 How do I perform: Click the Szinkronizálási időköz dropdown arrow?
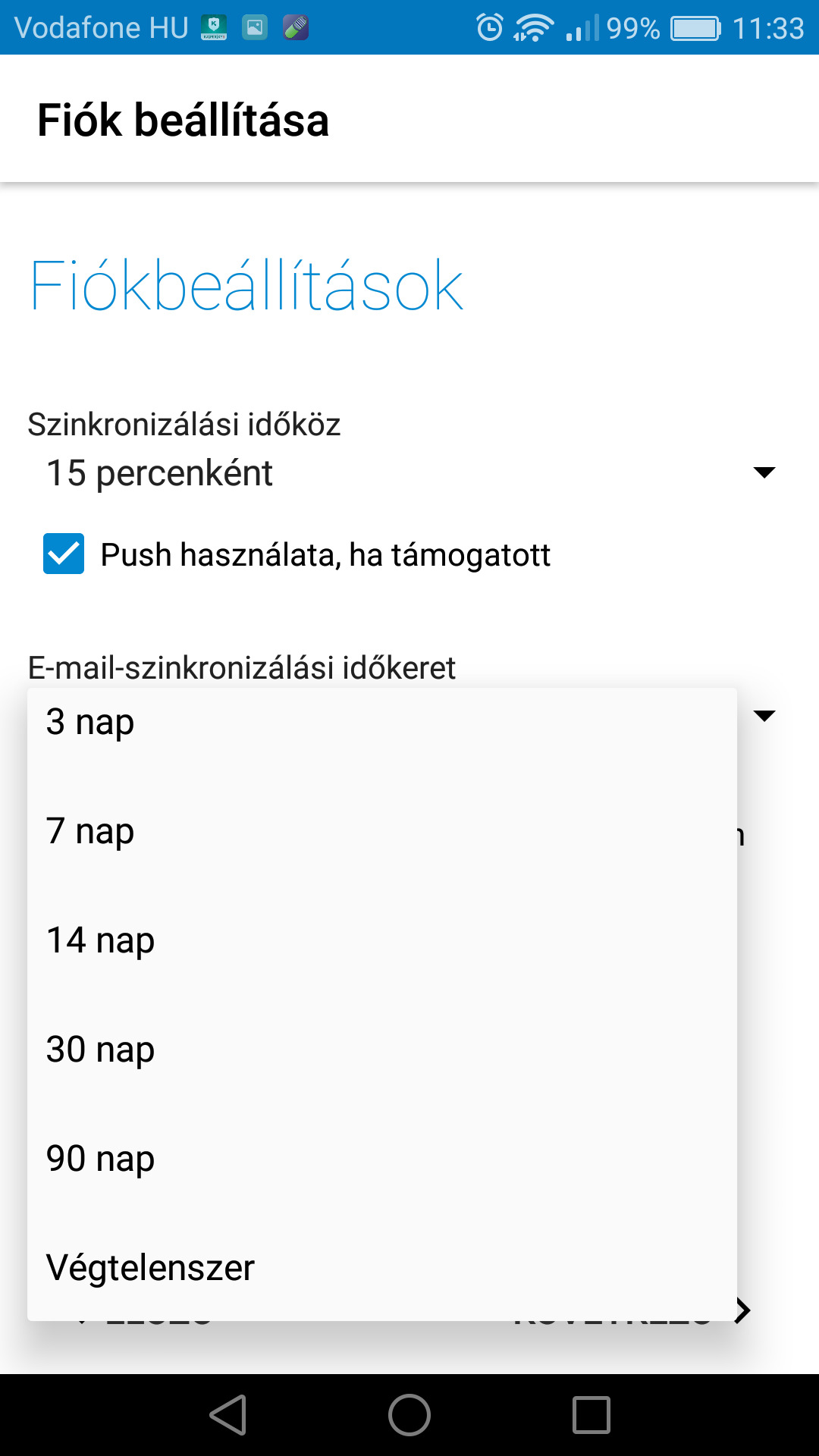pos(764,473)
